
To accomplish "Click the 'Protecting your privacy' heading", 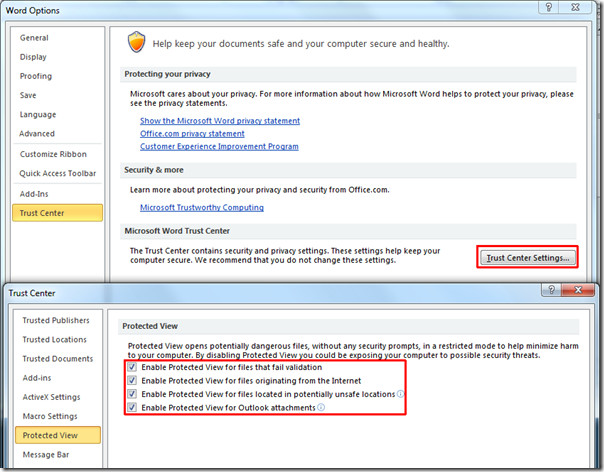I will coord(167,74).
